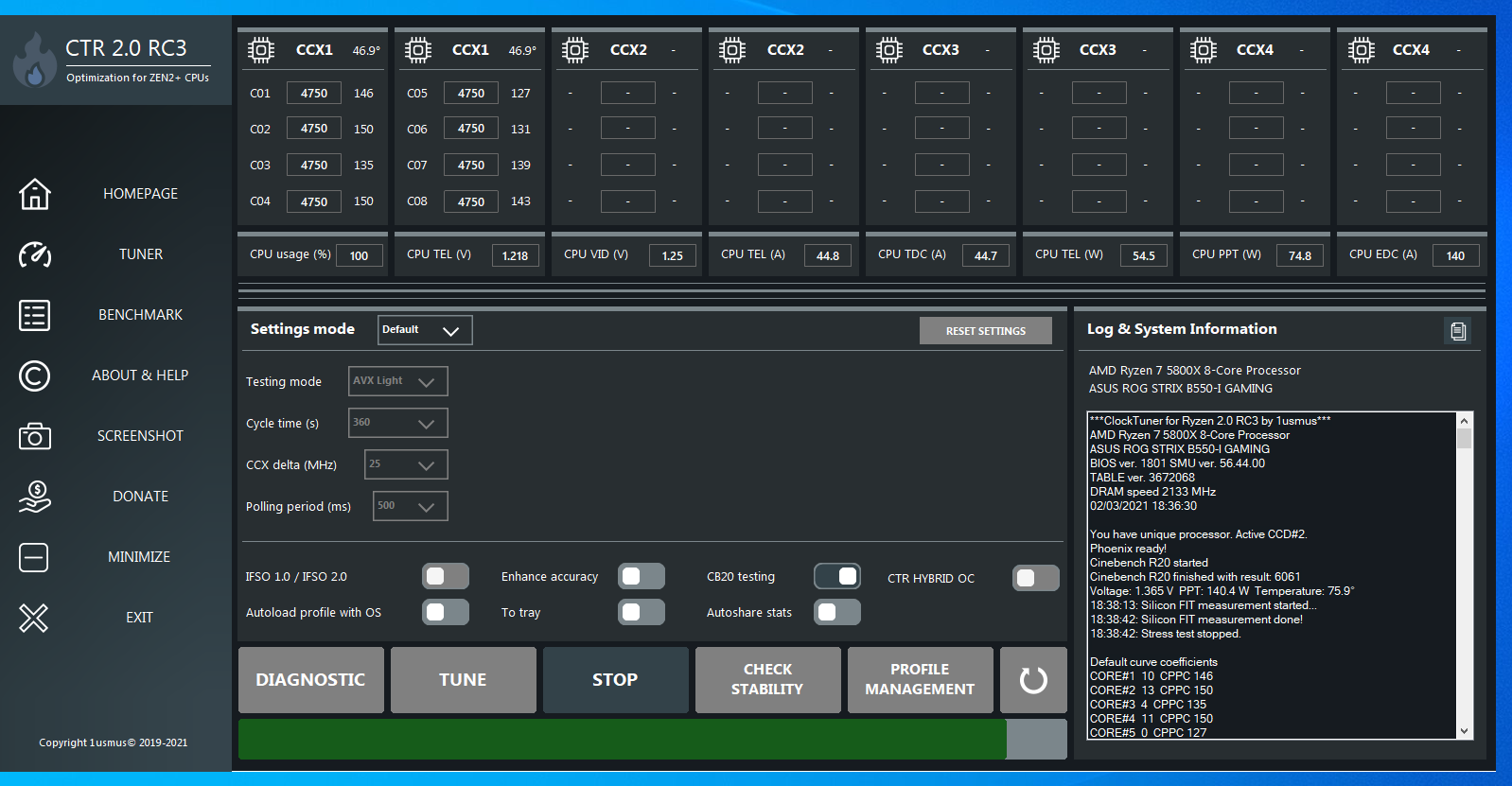Click the CPU TEL (A) value 44.8
Screen dimensions: 1512x786
click(x=828, y=255)
